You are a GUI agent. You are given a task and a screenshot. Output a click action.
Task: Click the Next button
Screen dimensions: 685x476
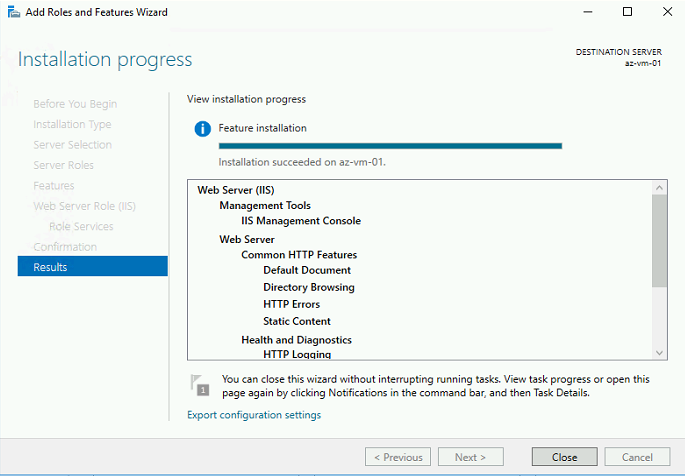point(471,457)
